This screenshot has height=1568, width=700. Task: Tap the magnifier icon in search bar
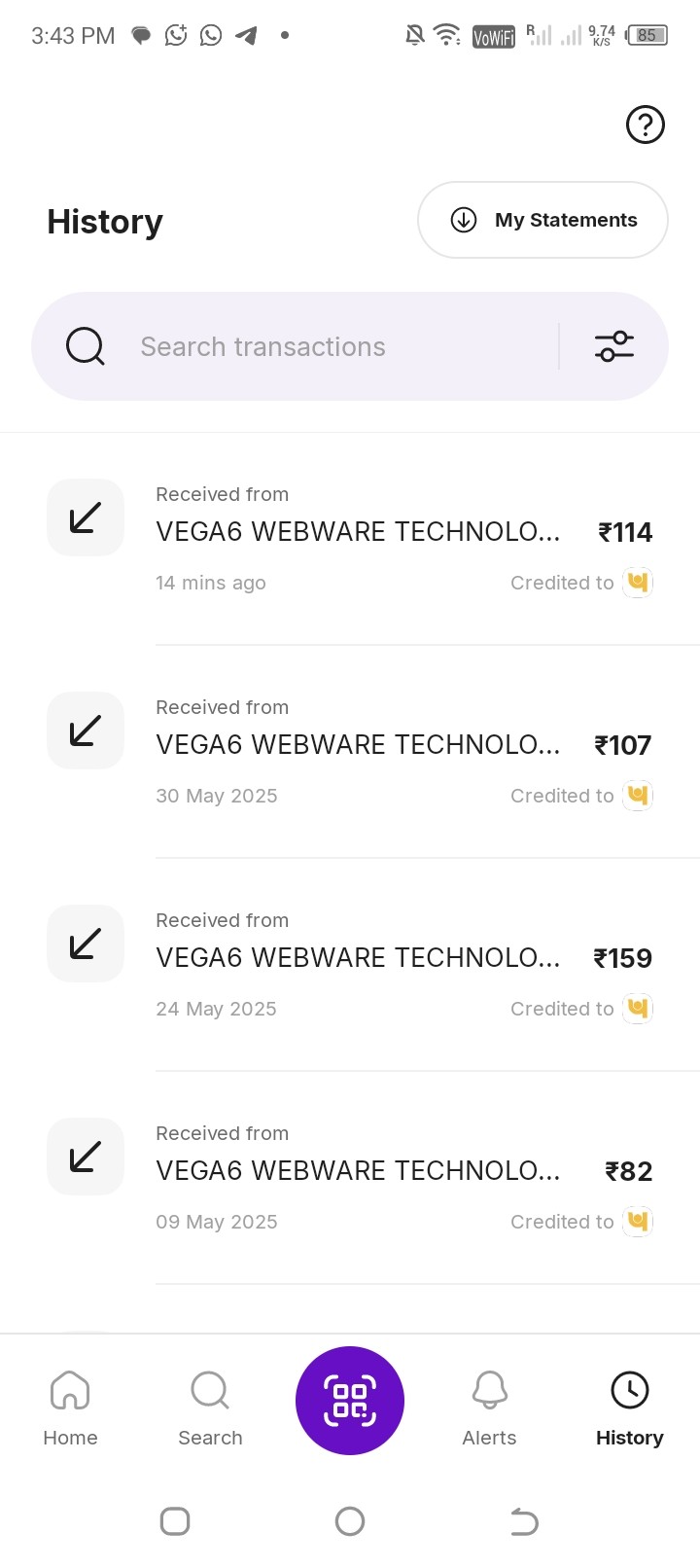86,346
